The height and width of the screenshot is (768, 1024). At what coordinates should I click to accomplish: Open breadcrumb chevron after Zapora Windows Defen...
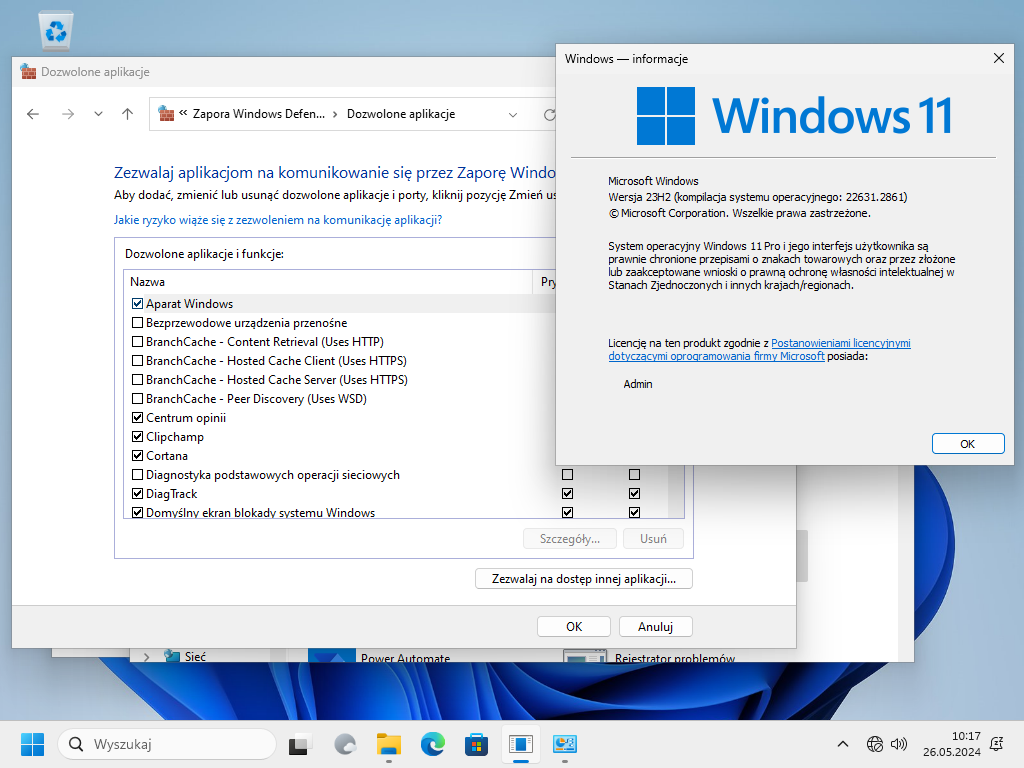[335, 114]
